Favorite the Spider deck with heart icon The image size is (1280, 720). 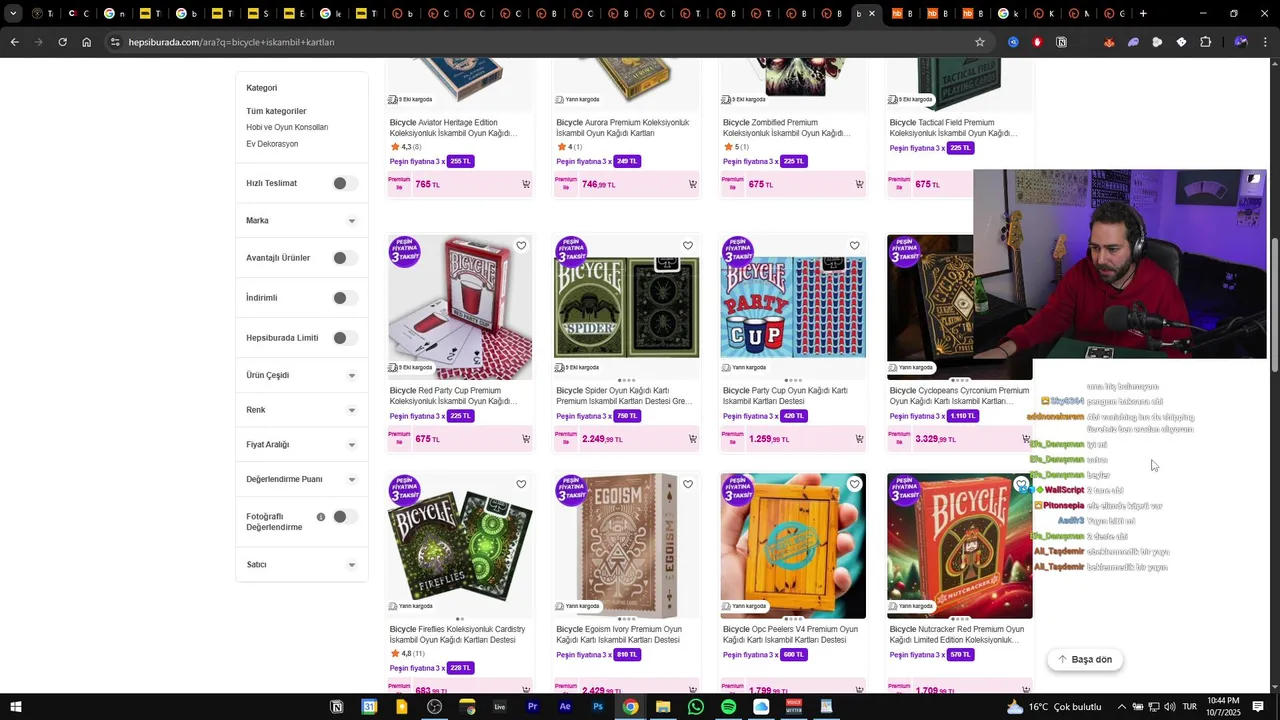pyautogui.click(x=688, y=246)
